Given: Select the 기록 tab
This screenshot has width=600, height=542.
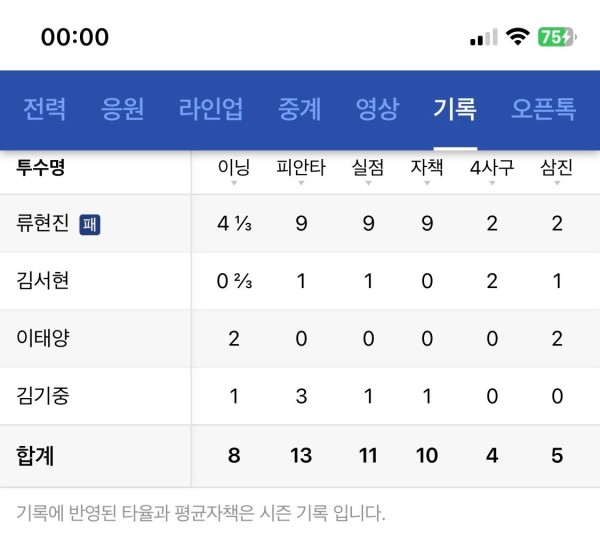Looking at the screenshot, I should [455, 109].
